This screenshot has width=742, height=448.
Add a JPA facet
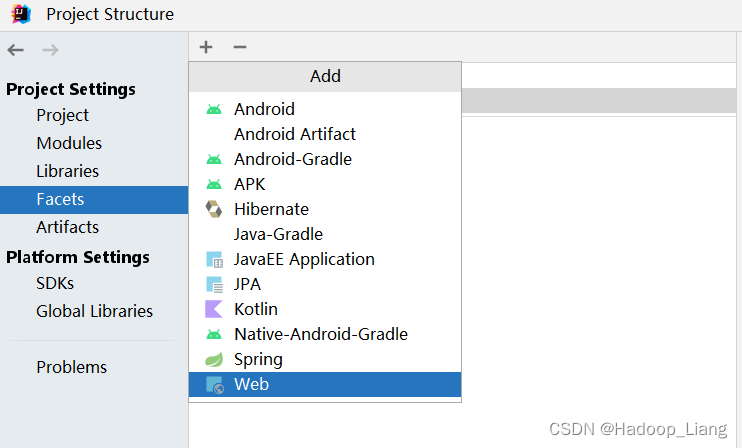[x=325, y=284]
